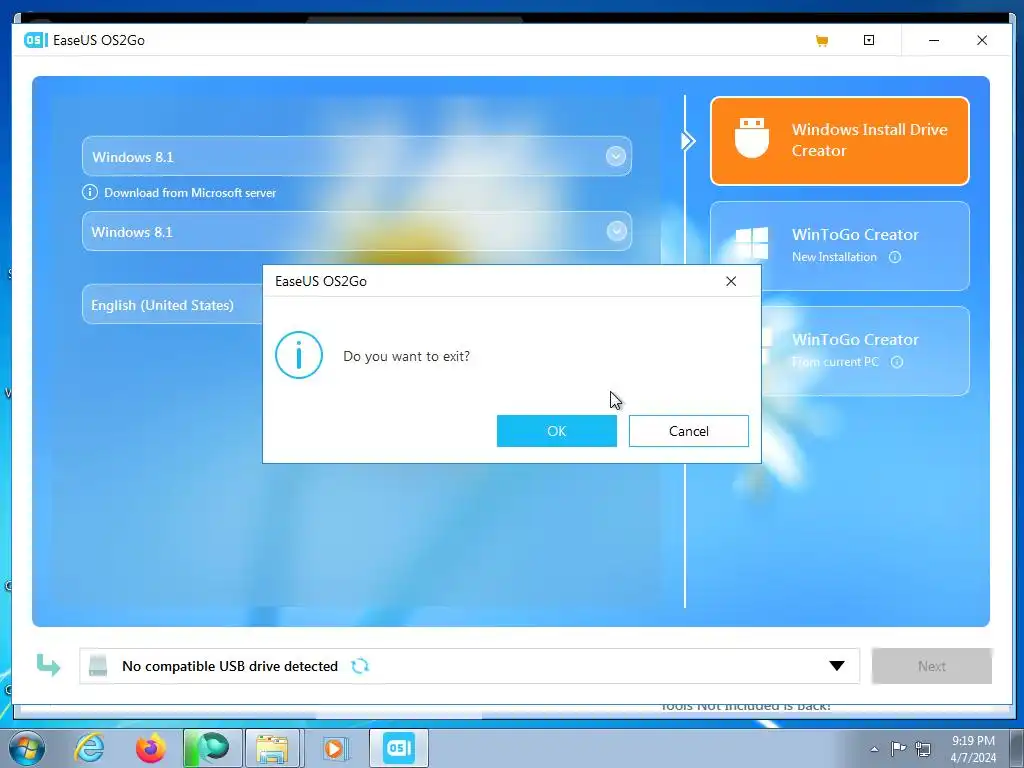This screenshot has height=768, width=1024.
Task: Select WinToGo Creator From current PC tab
Action: tap(865, 351)
